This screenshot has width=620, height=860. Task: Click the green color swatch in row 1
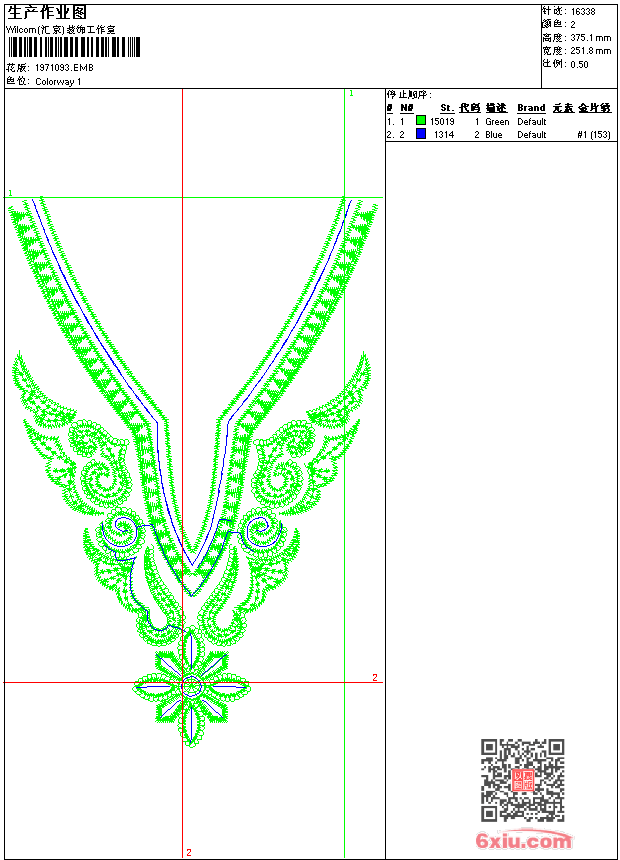421,120
